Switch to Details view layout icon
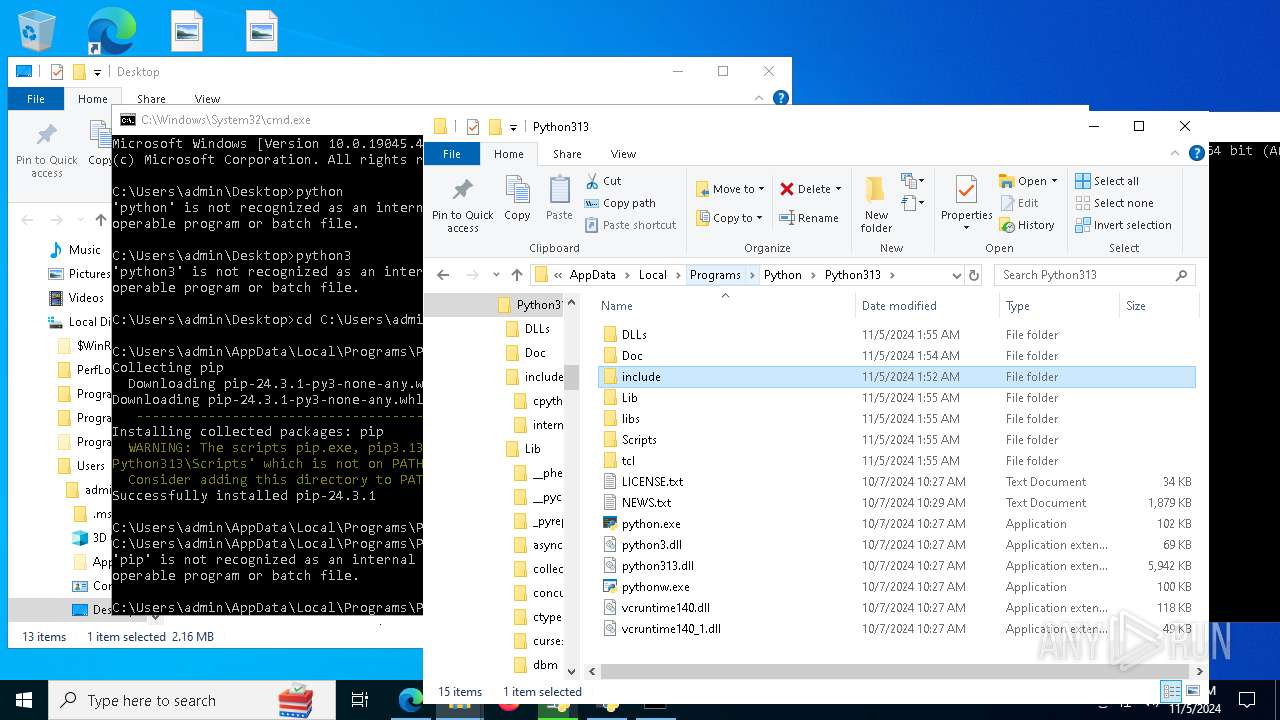Image resolution: width=1280 pixels, height=720 pixels. [1169, 692]
